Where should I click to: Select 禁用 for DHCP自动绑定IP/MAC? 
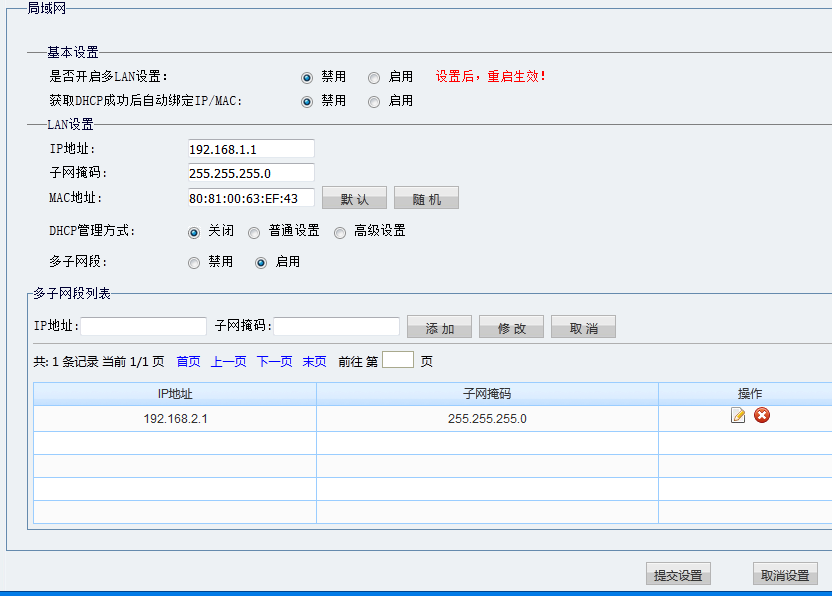coord(307,102)
